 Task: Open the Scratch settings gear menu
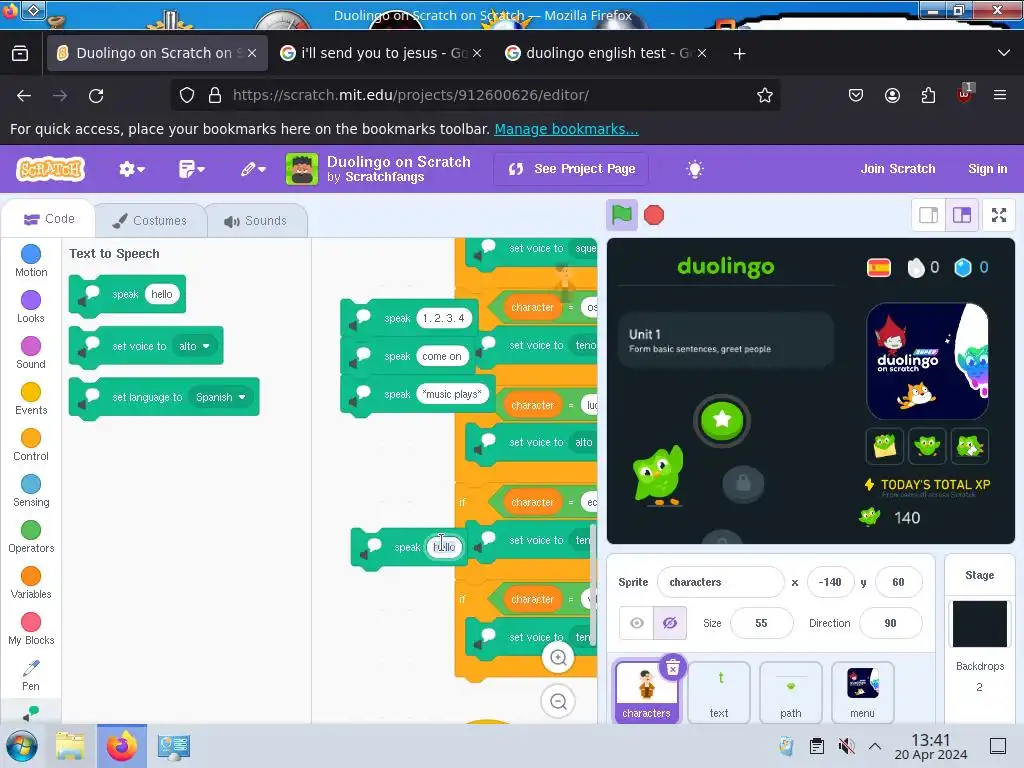pos(131,169)
